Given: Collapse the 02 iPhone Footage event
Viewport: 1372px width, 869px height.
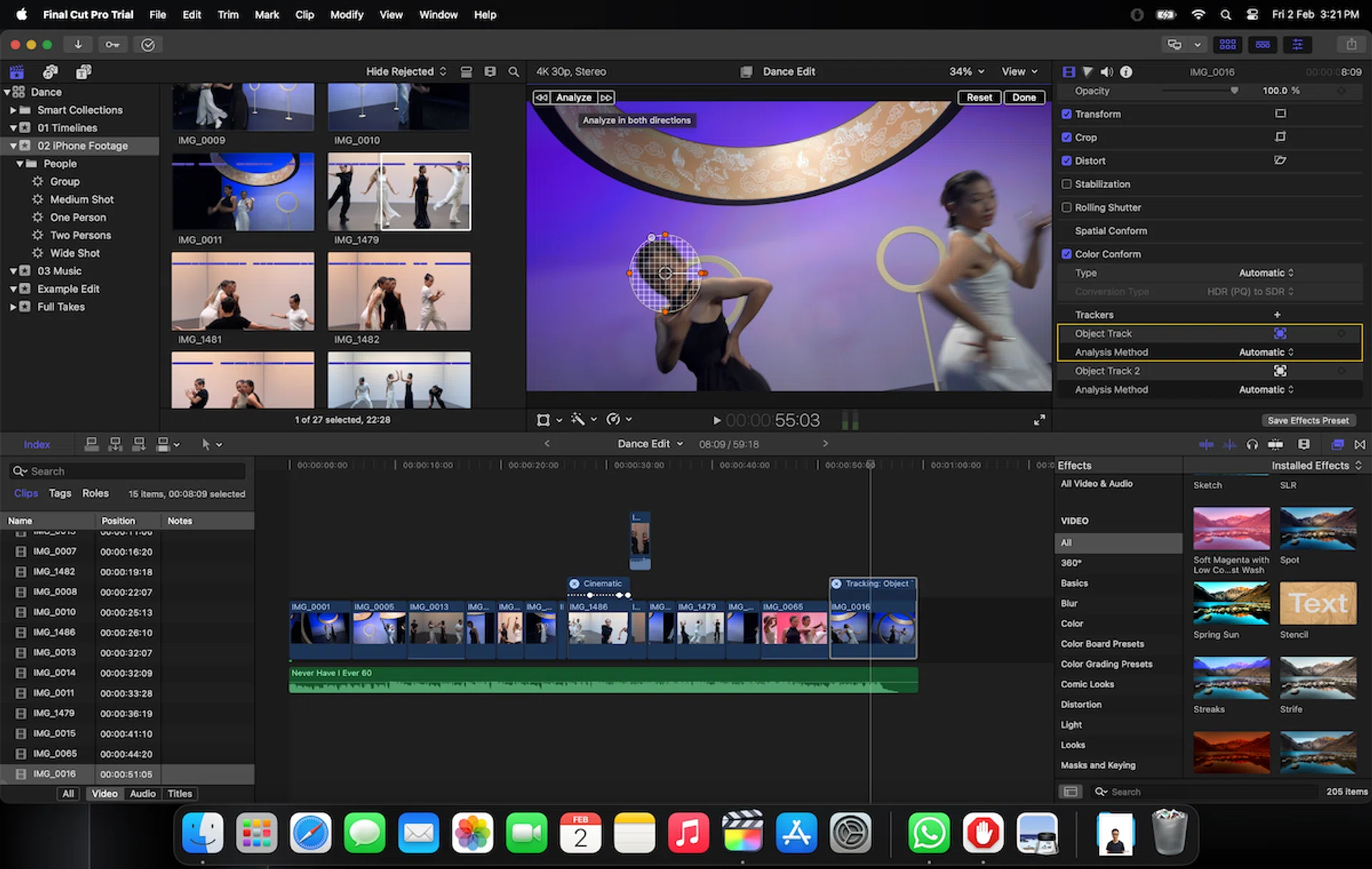Looking at the screenshot, I should [13, 146].
